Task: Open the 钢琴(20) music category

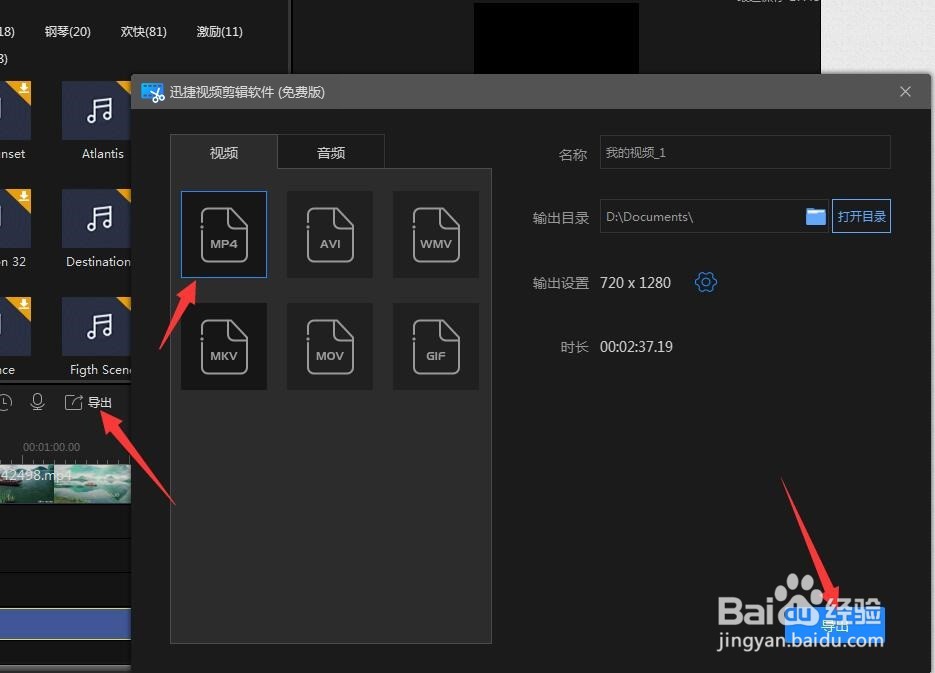Action: [67, 32]
